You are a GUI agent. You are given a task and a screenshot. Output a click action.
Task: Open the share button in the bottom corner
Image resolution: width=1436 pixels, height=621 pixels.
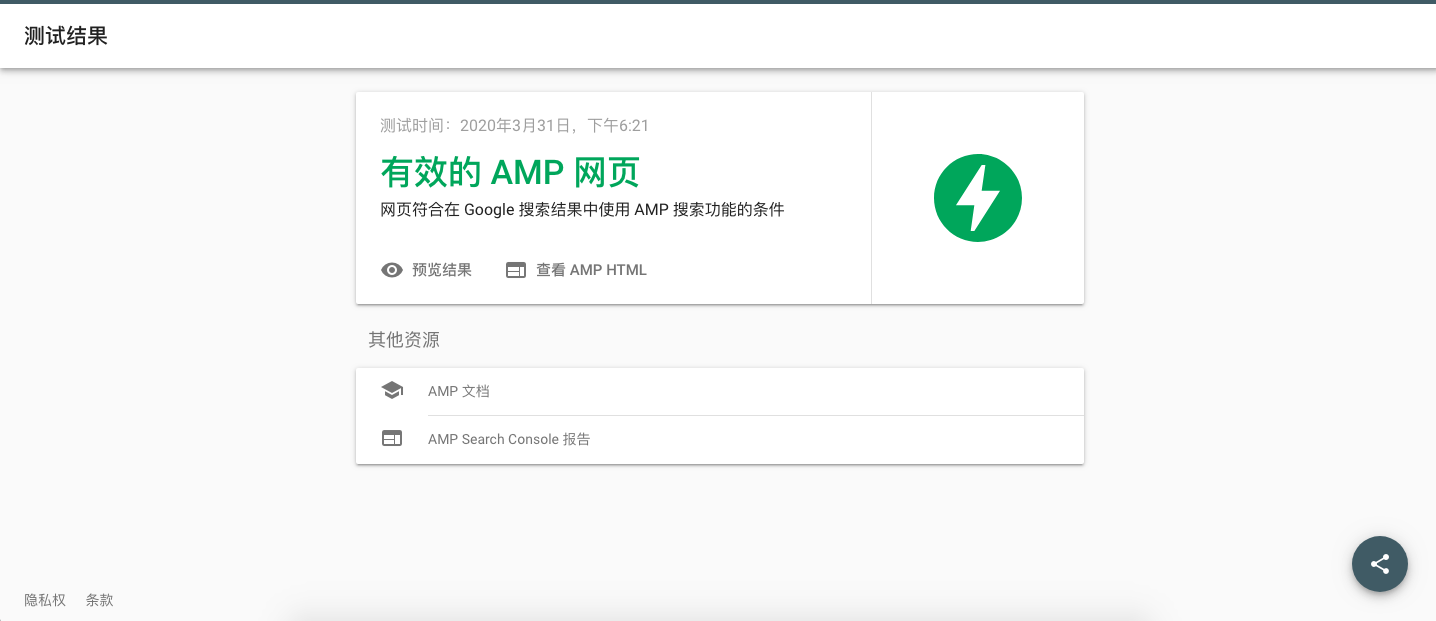click(1379, 563)
